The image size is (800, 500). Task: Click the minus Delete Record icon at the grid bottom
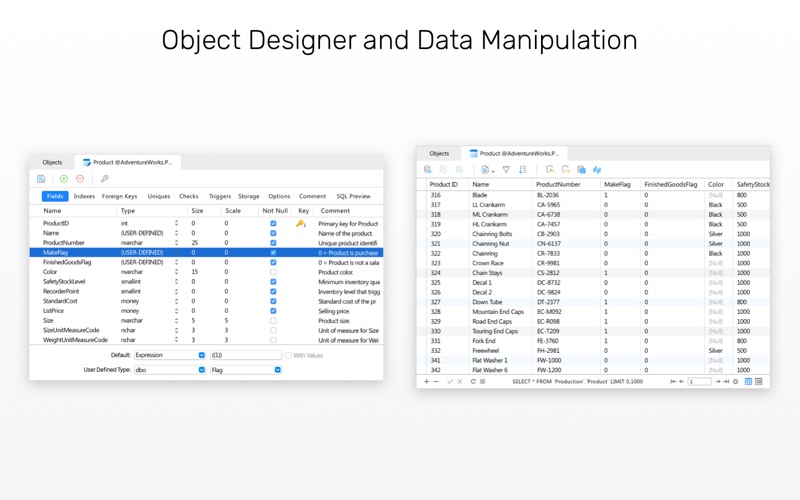[x=436, y=381]
